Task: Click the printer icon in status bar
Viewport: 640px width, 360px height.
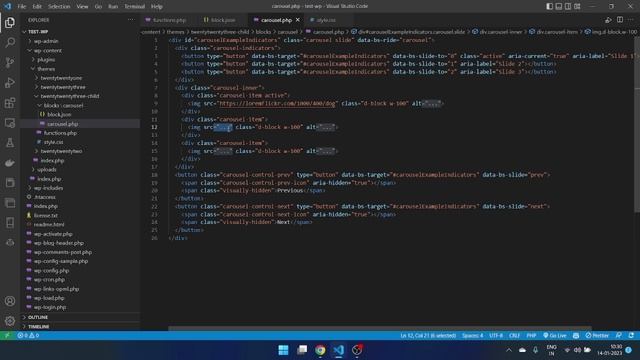Action: tap(576, 336)
